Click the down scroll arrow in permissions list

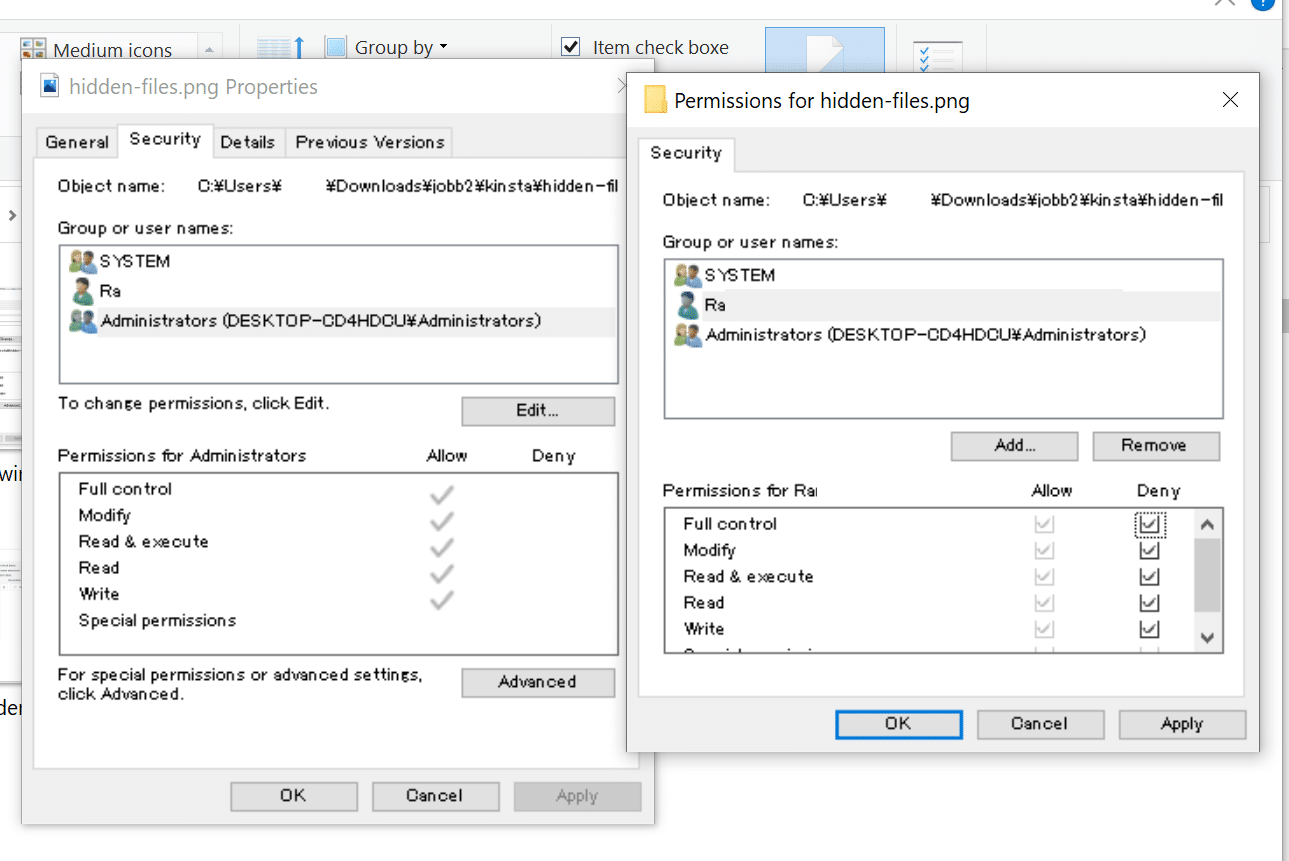tap(1207, 637)
